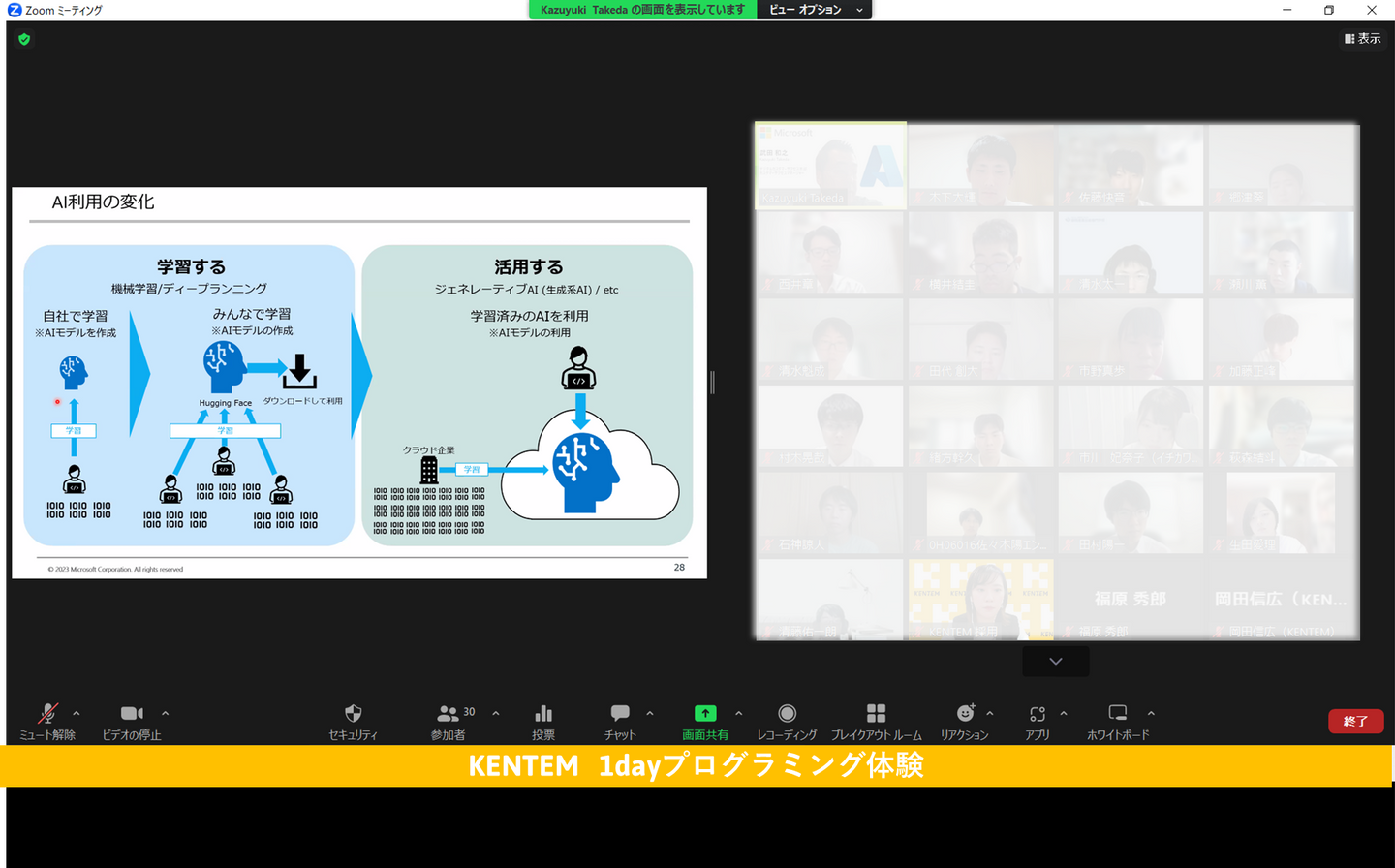Select the 横井結圭 video thumbnail
Viewport: 1395px width, 868px height.
tap(981, 253)
